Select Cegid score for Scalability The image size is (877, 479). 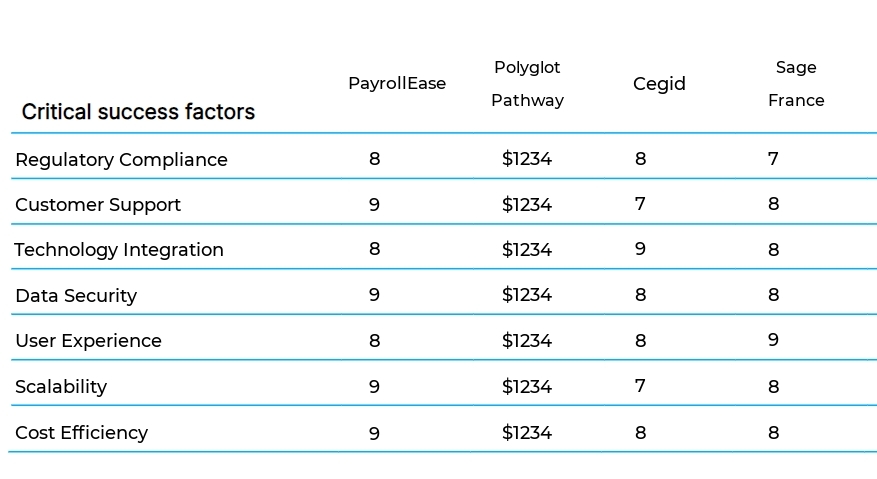pos(640,387)
